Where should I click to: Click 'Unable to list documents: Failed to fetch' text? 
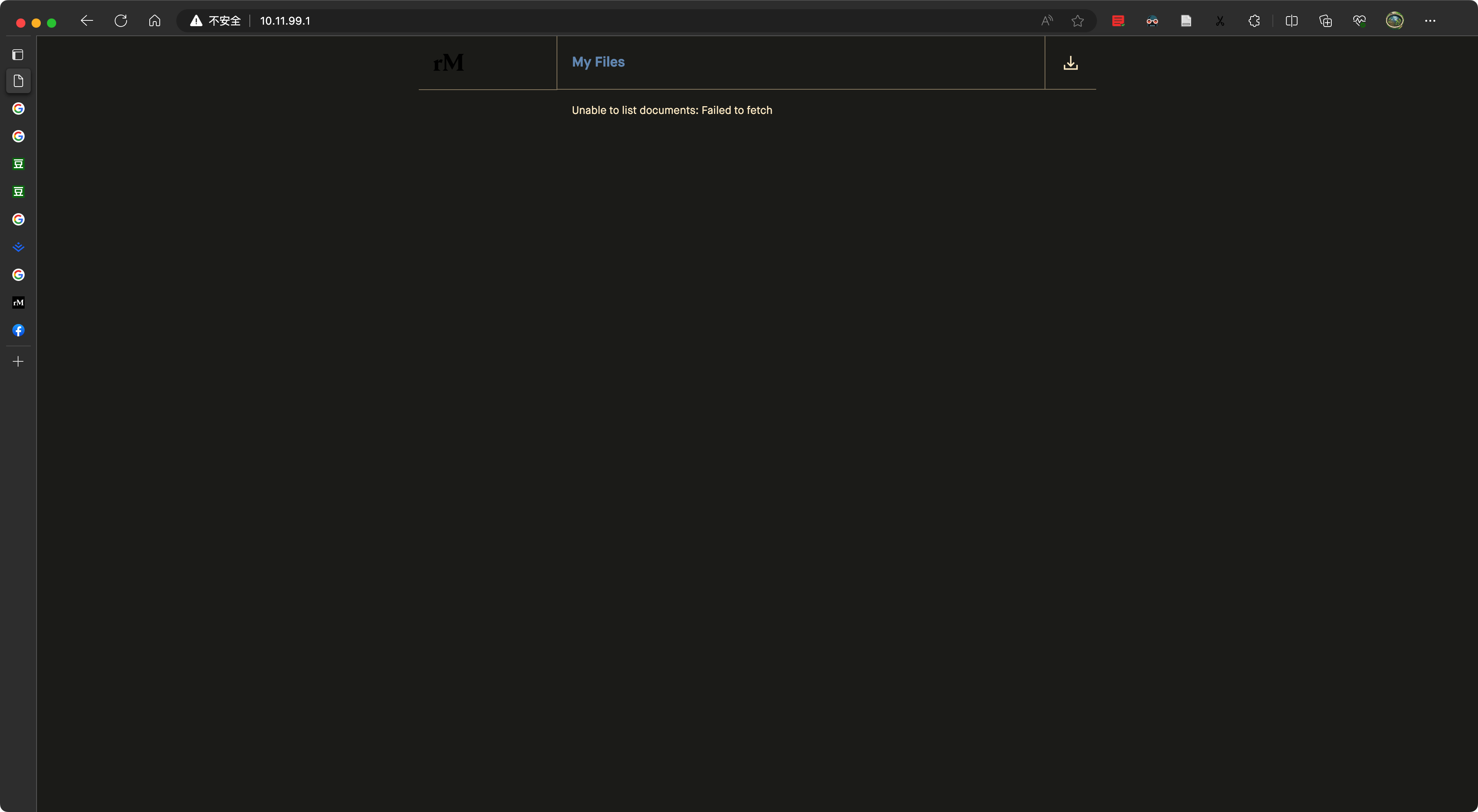tap(672, 110)
